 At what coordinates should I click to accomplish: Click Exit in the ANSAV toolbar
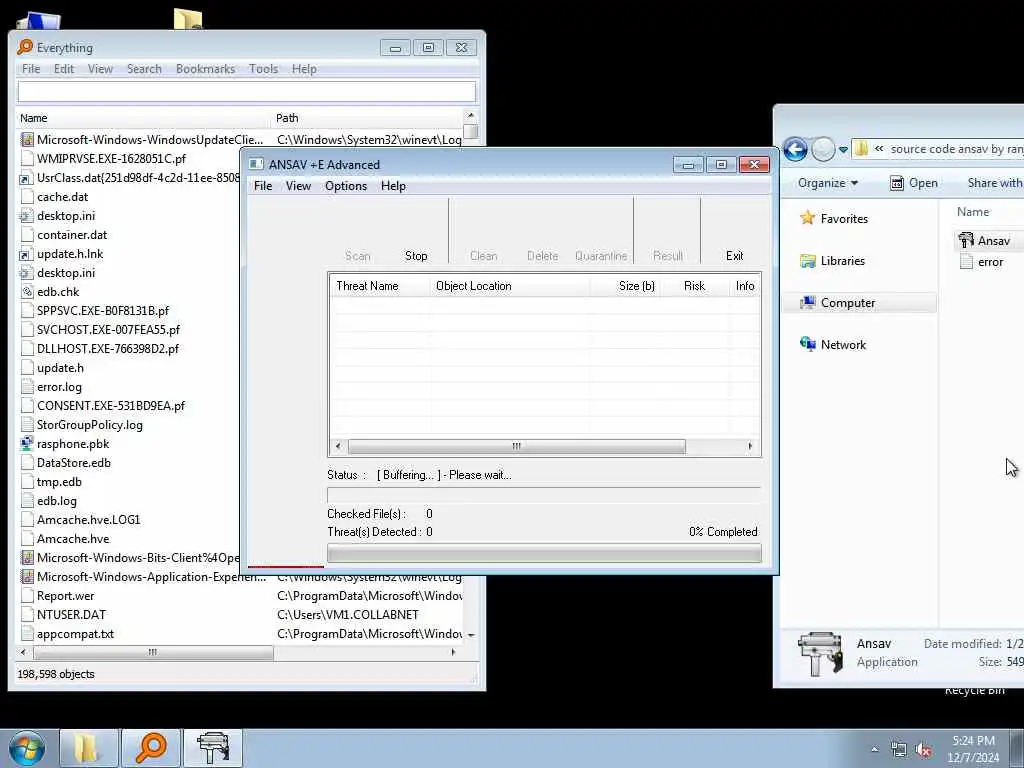coord(735,255)
